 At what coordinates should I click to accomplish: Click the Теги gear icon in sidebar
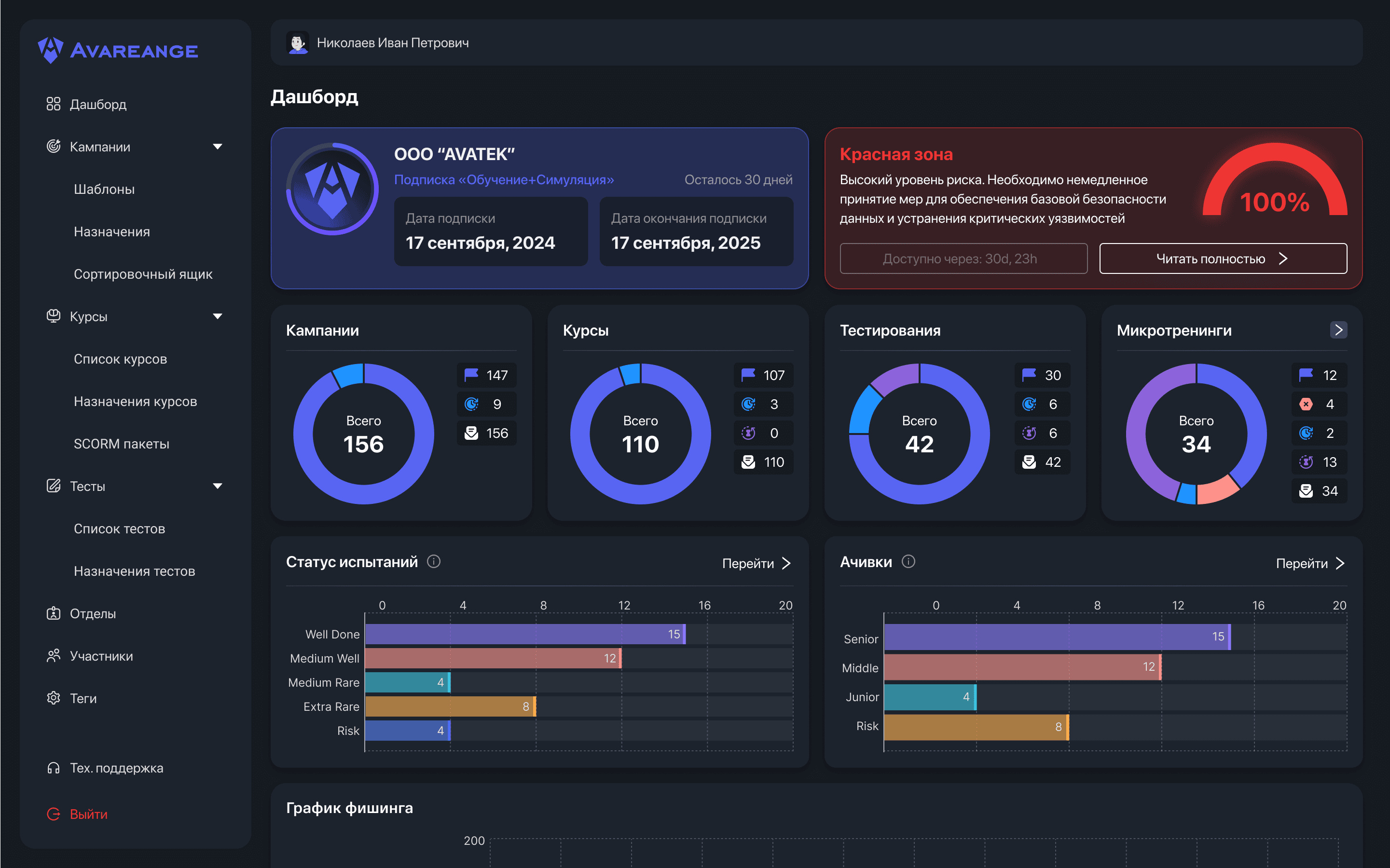(54, 698)
